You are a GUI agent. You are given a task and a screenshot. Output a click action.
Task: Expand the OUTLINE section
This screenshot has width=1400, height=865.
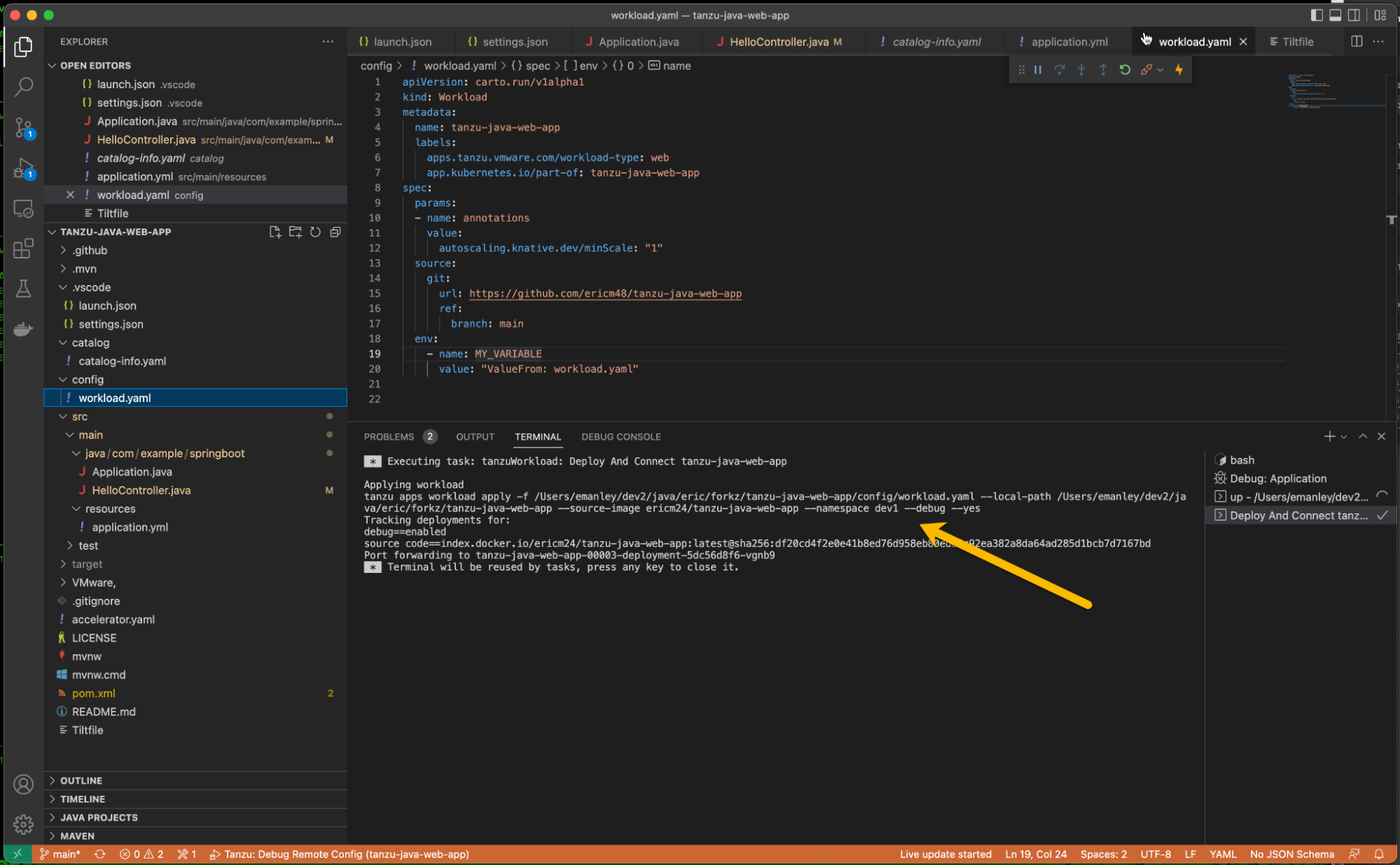pos(81,780)
